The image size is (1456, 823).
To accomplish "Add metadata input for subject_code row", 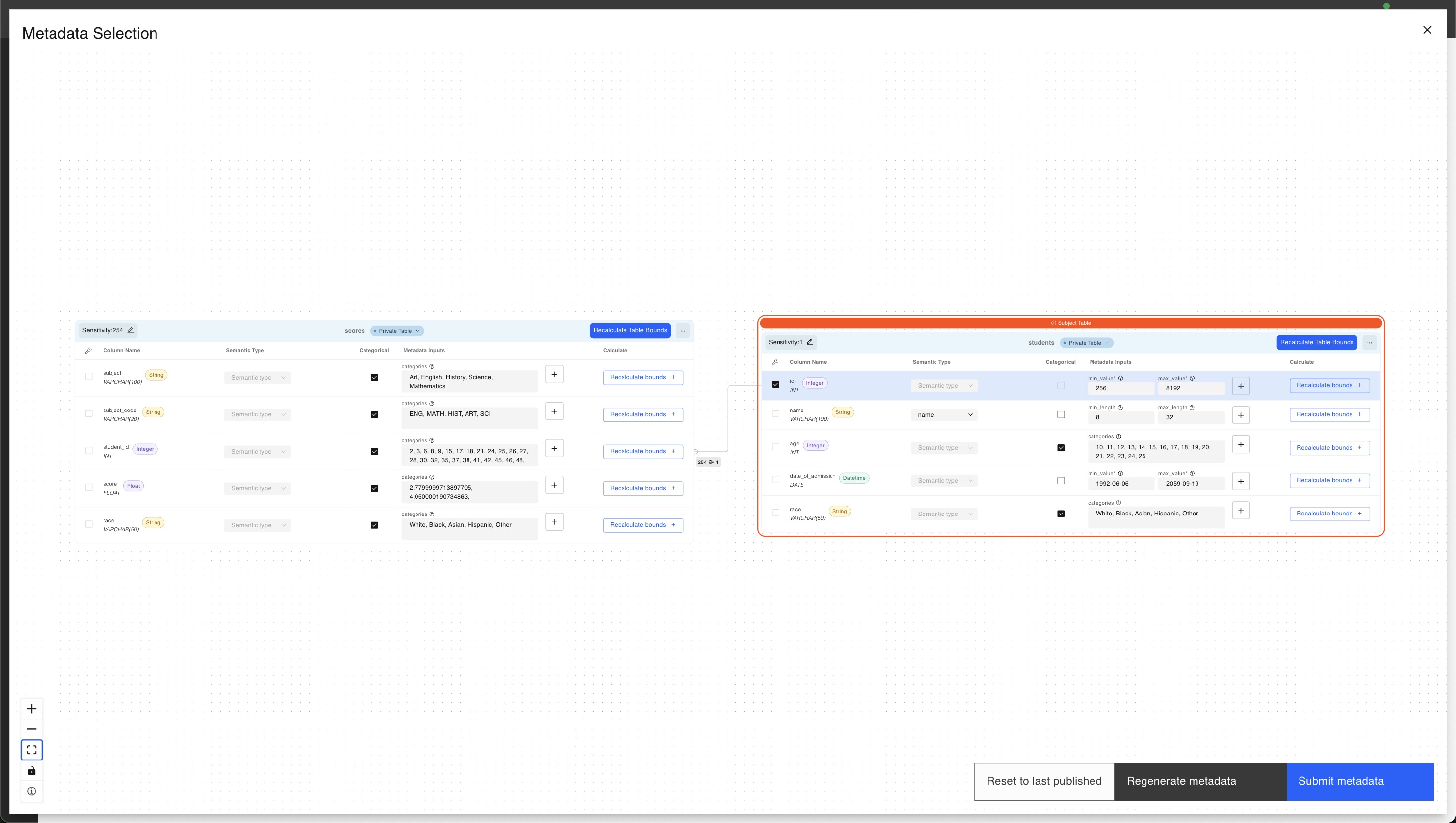I will [x=554, y=411].
